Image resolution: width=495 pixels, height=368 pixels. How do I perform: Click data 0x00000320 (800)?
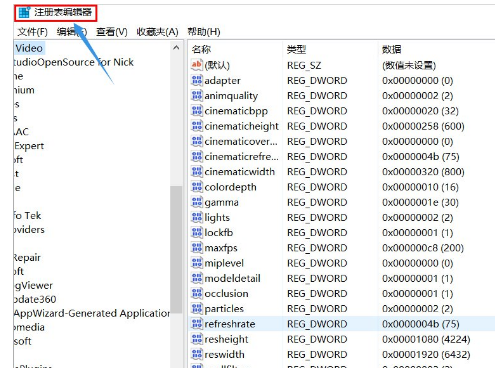[x=423, y=172]
